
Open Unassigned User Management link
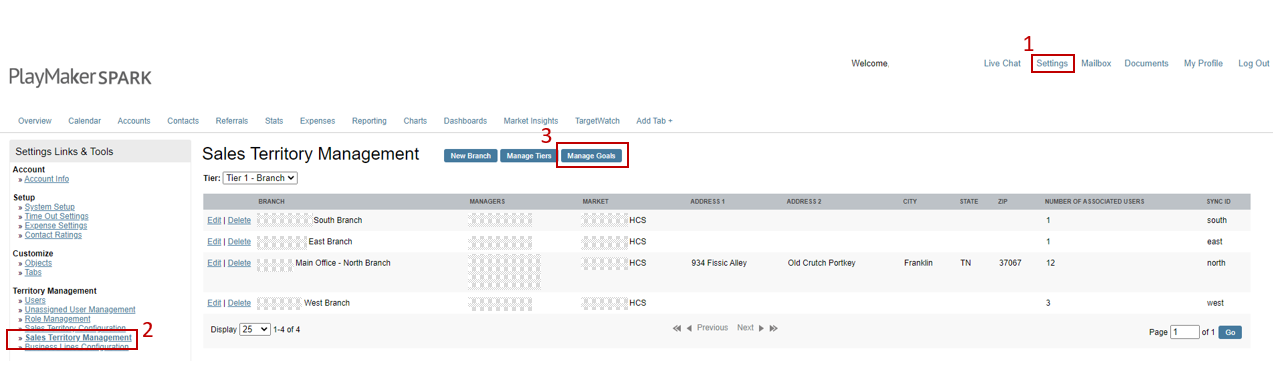(80, 310)
